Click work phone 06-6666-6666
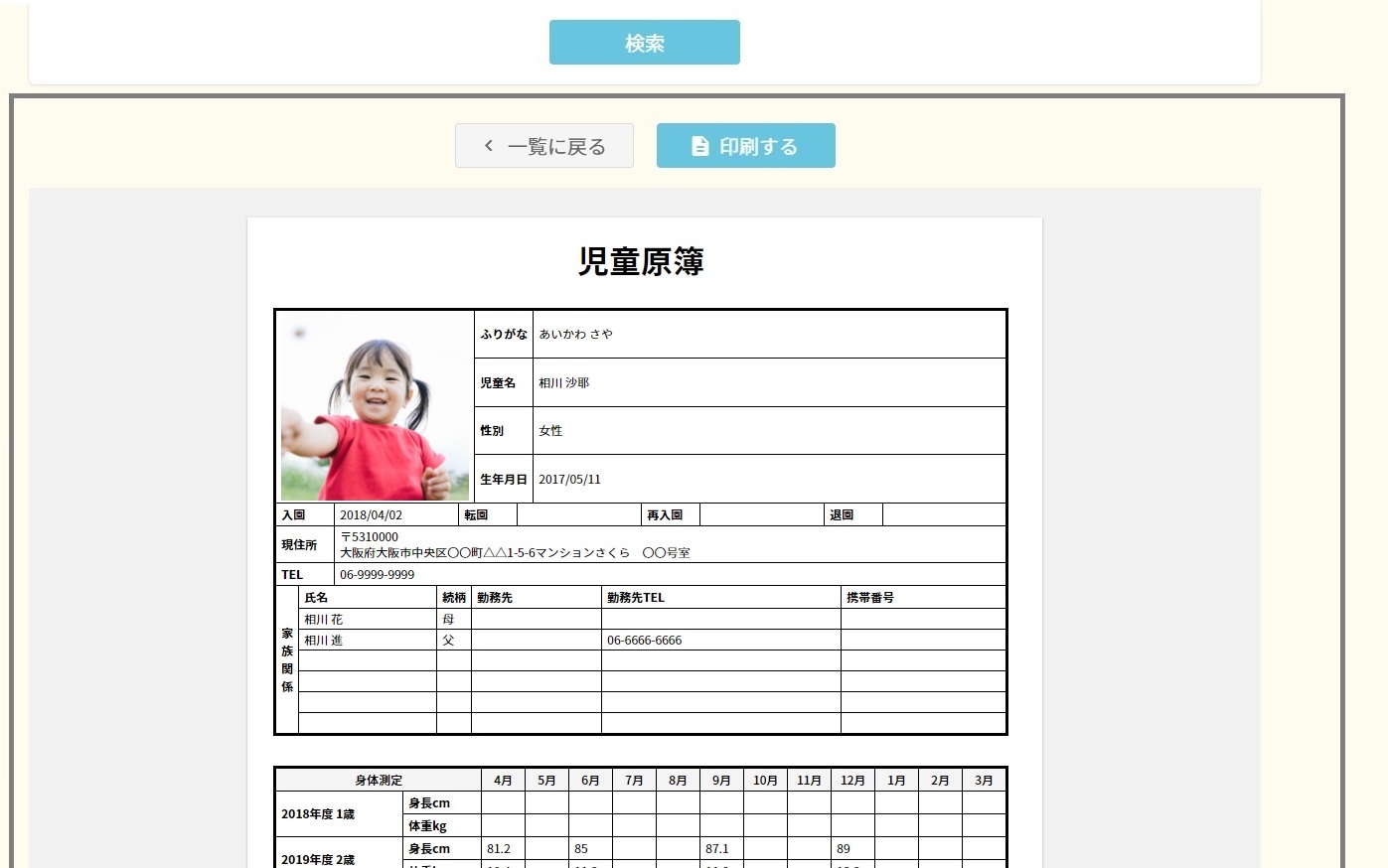Screen dimensions: 1388x868 point(644,641)
